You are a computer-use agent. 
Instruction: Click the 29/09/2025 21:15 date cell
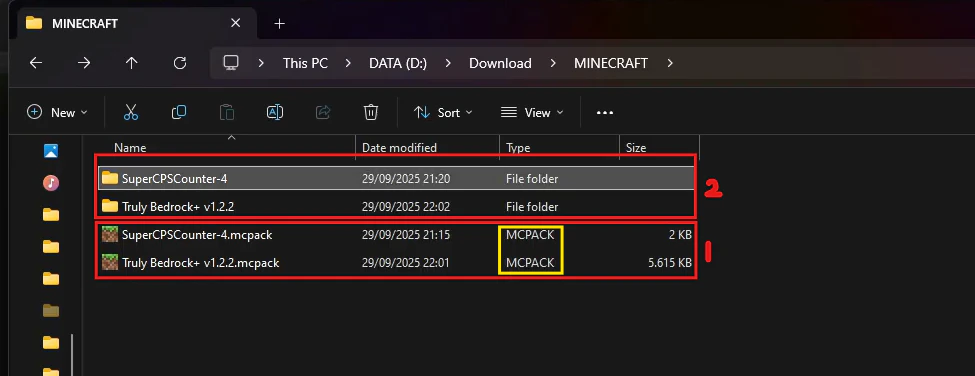(406, 235)
